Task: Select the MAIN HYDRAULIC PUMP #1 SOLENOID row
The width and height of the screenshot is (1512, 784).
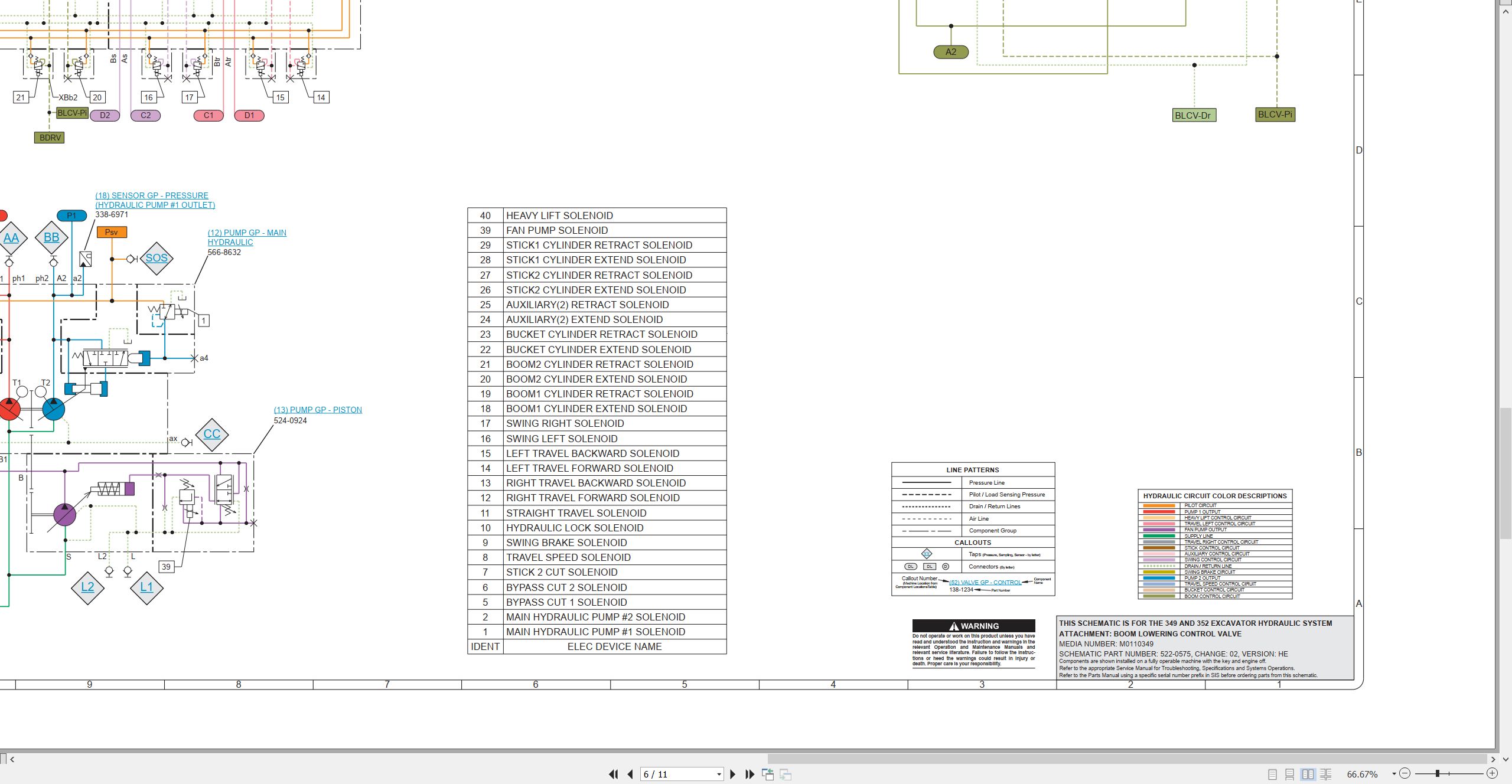Action: coord(597,632)
